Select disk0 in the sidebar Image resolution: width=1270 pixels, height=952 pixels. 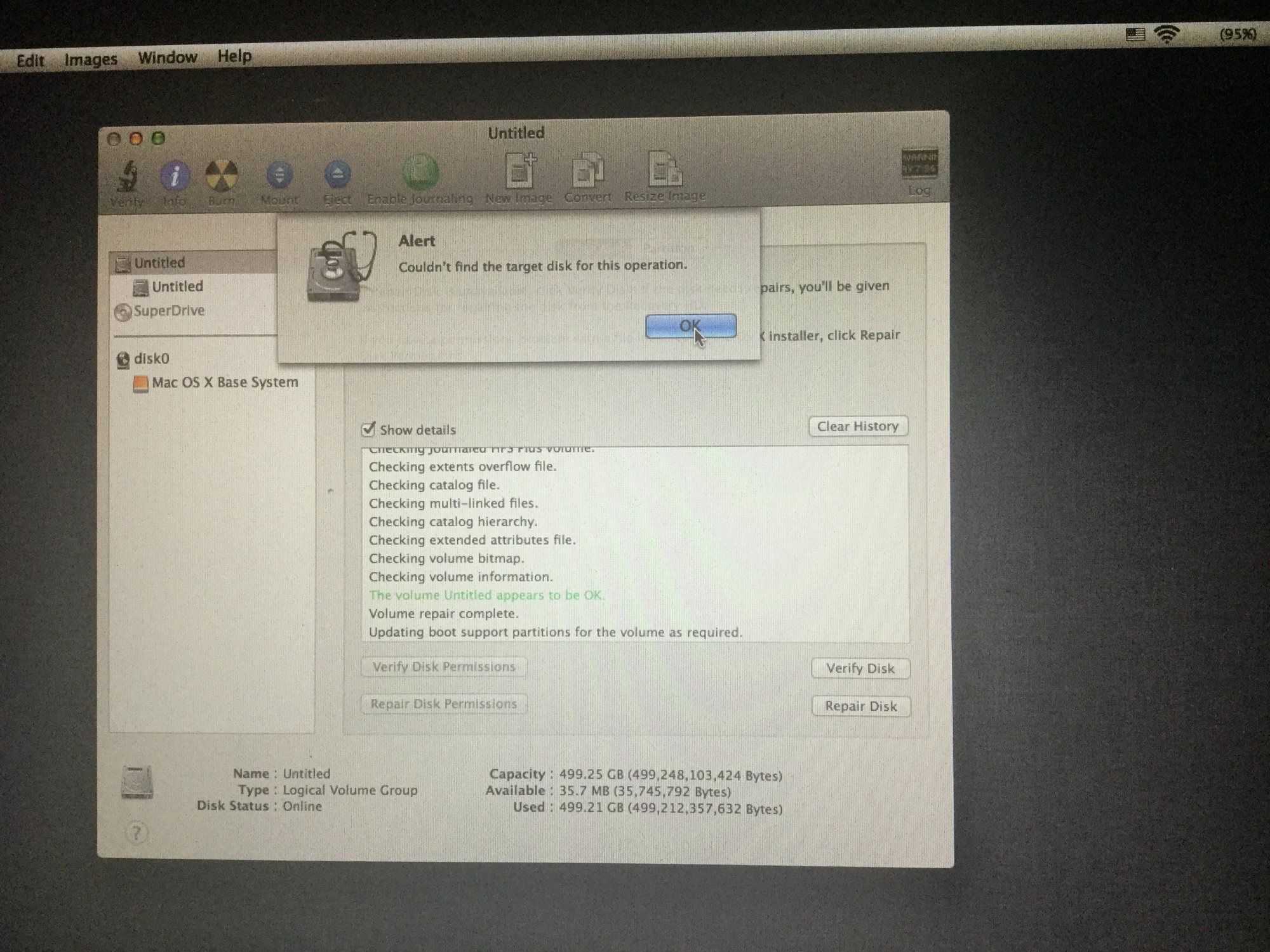[x=151, y=359]
